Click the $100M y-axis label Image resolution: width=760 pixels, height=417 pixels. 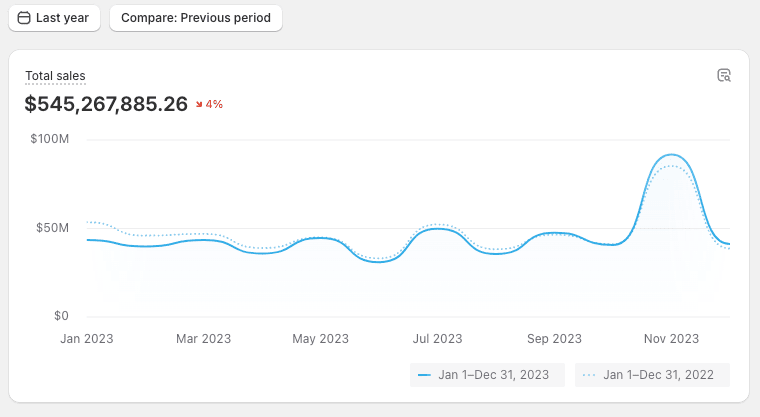(x=50, y=139)
